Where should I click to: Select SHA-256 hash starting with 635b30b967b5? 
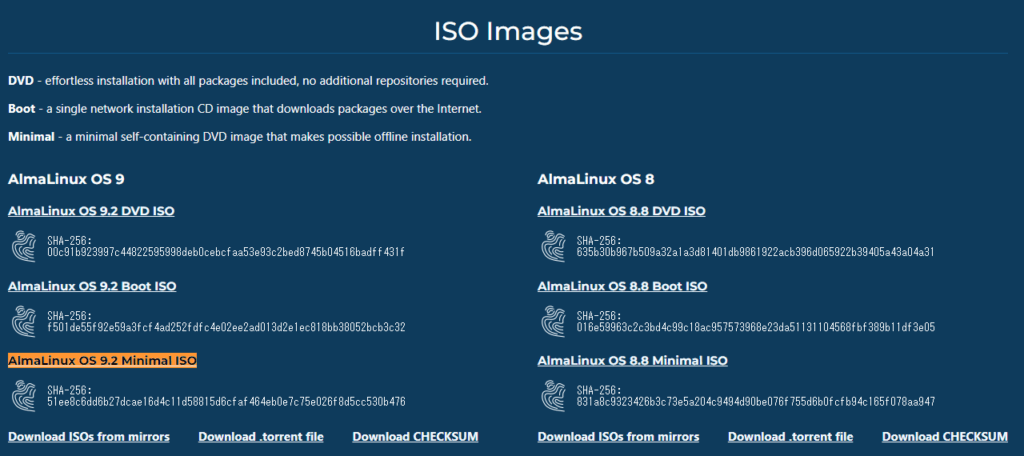(756, 252)
